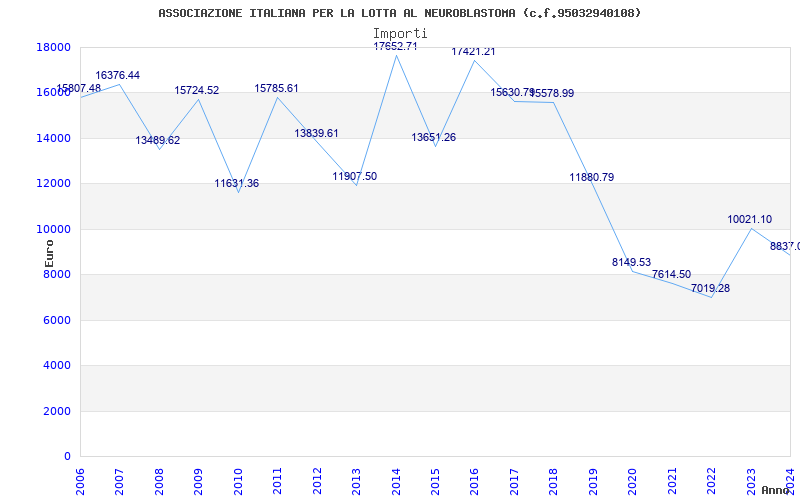Click the 2009 x-axis year label

pos(198,481)
